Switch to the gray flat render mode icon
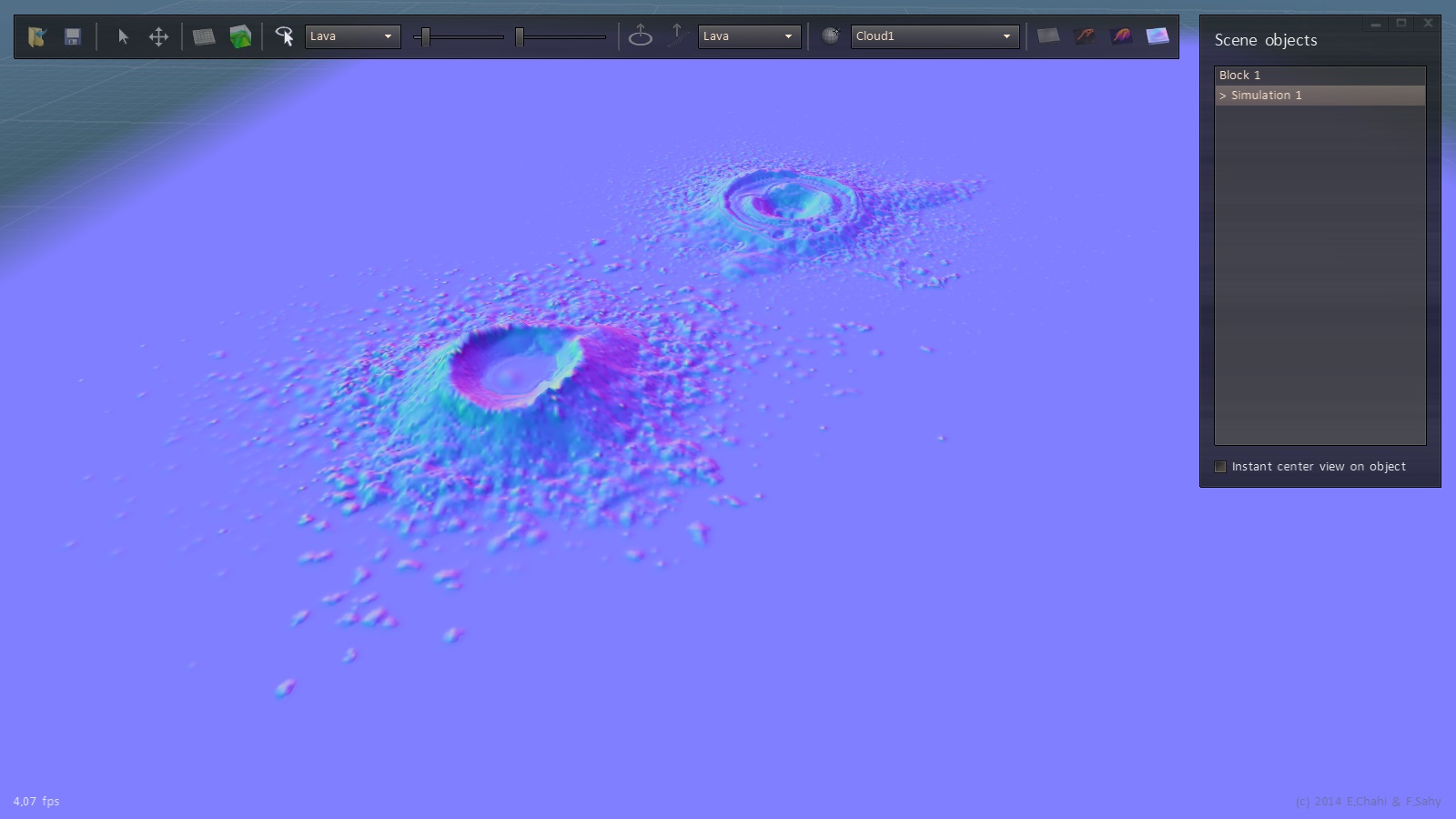 [1048, 35]
